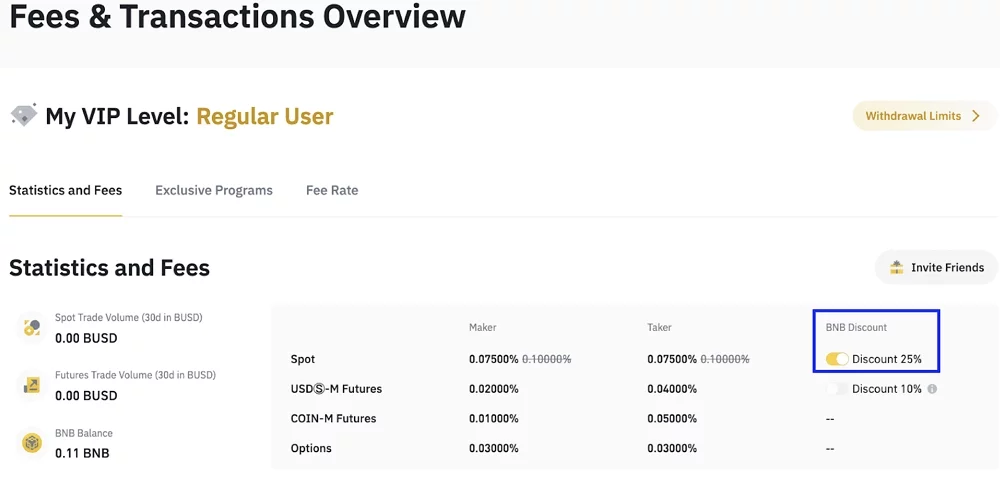Click the USDⓈ-M Futures taker fee 0.04000%
The width and height of the screenshot is (1000, 477).
click(672, 389)
